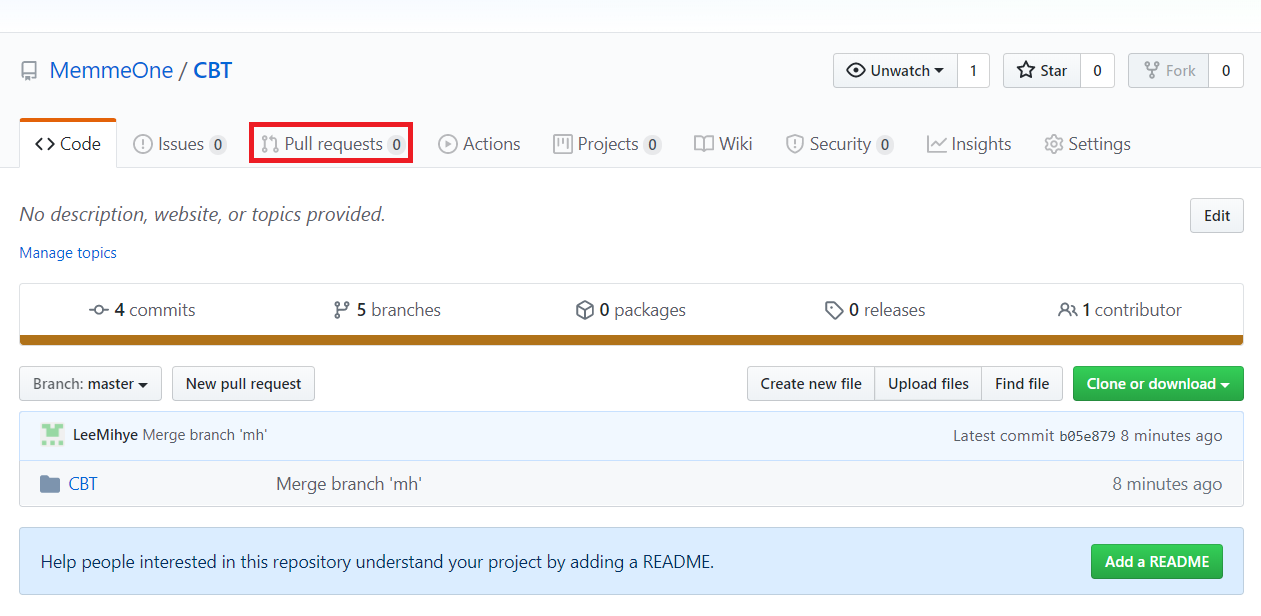View the 4 commits history
1261x616 pixels.
pyautogui.click(x=142, y=310)
